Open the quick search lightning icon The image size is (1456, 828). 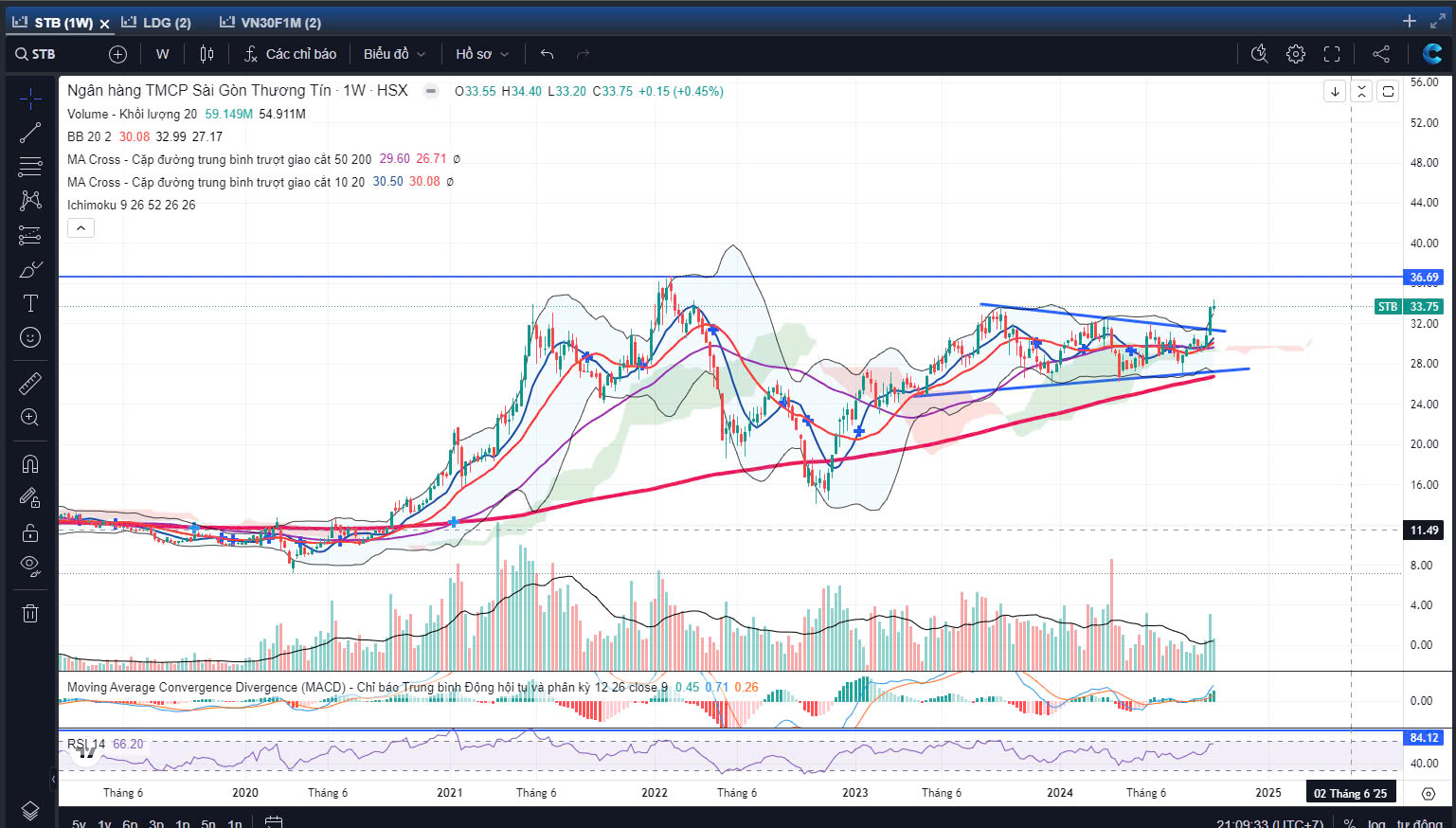pos(1259,54)
